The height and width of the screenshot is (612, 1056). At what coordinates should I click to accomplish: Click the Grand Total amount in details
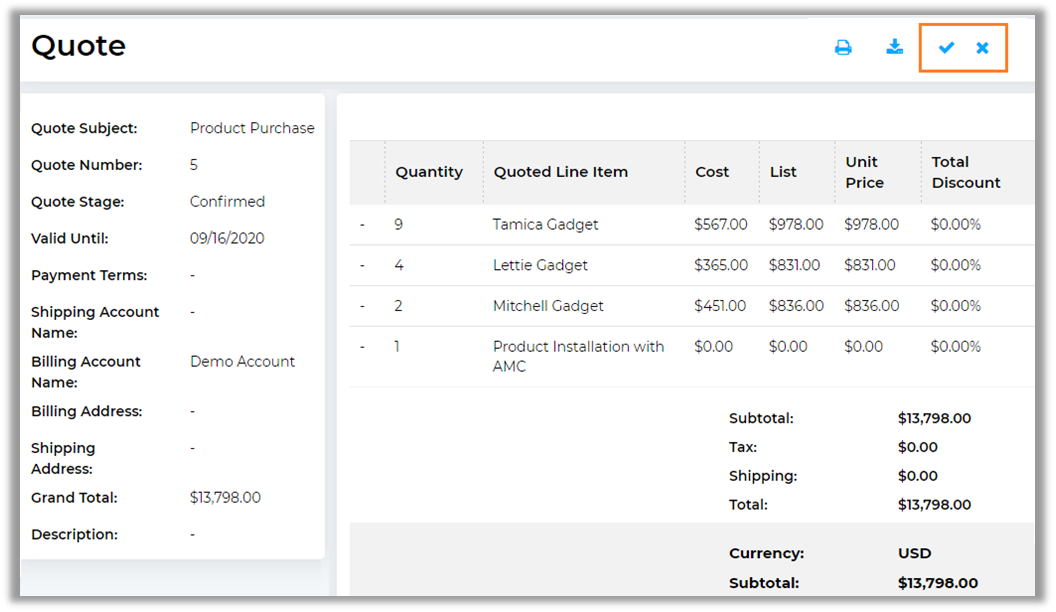[x=225, y=498]
